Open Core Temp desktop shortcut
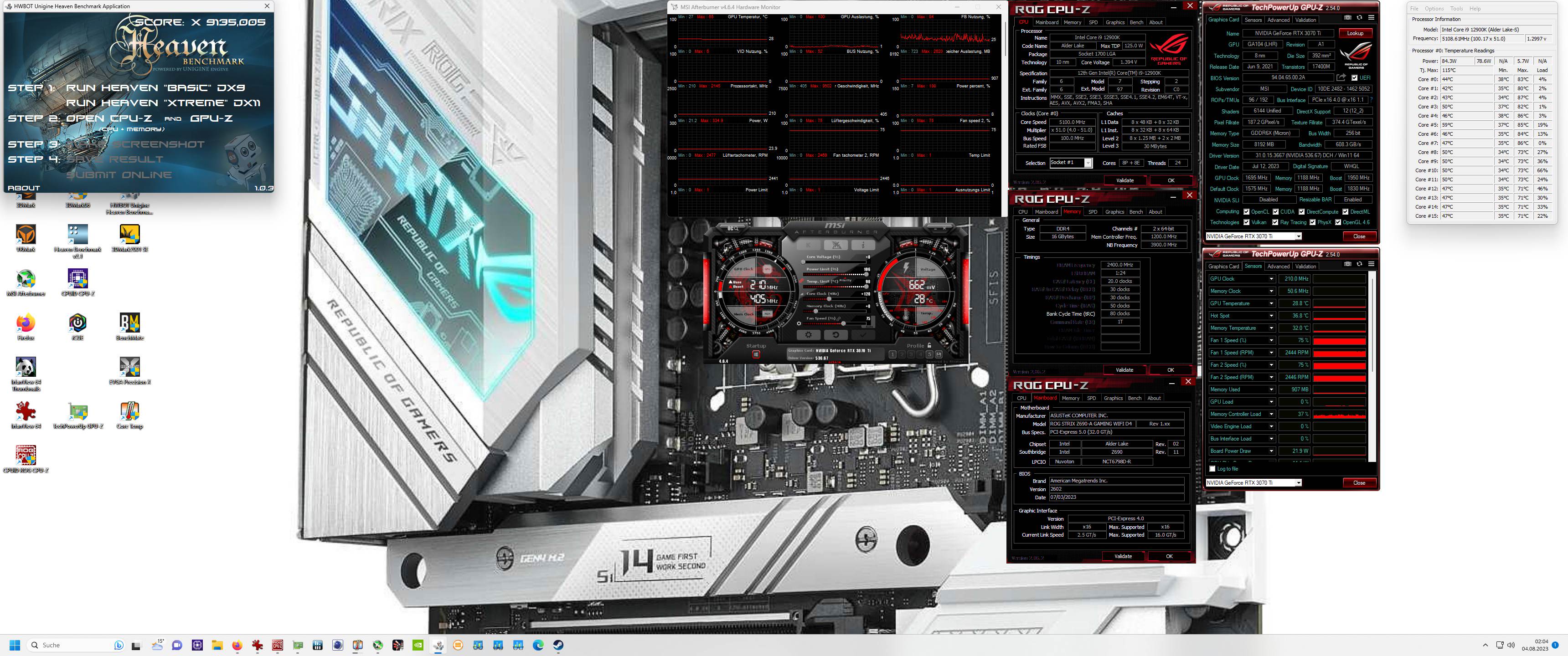Screen dimensions: 1568x656 point(129,415)
